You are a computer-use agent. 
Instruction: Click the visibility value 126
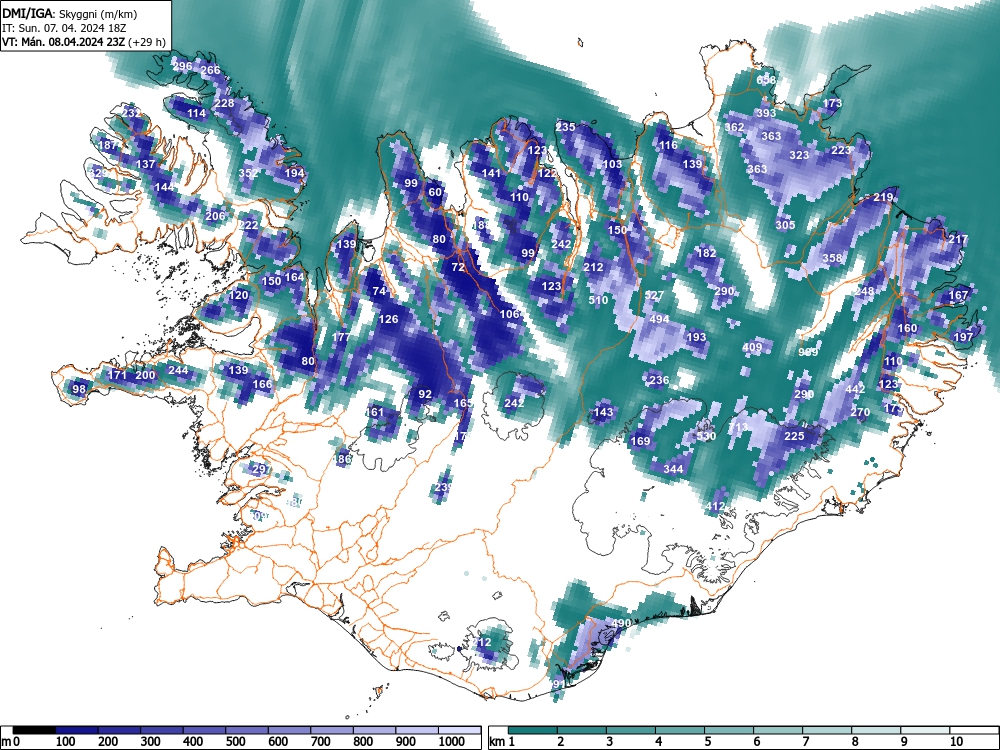point(388,320)
